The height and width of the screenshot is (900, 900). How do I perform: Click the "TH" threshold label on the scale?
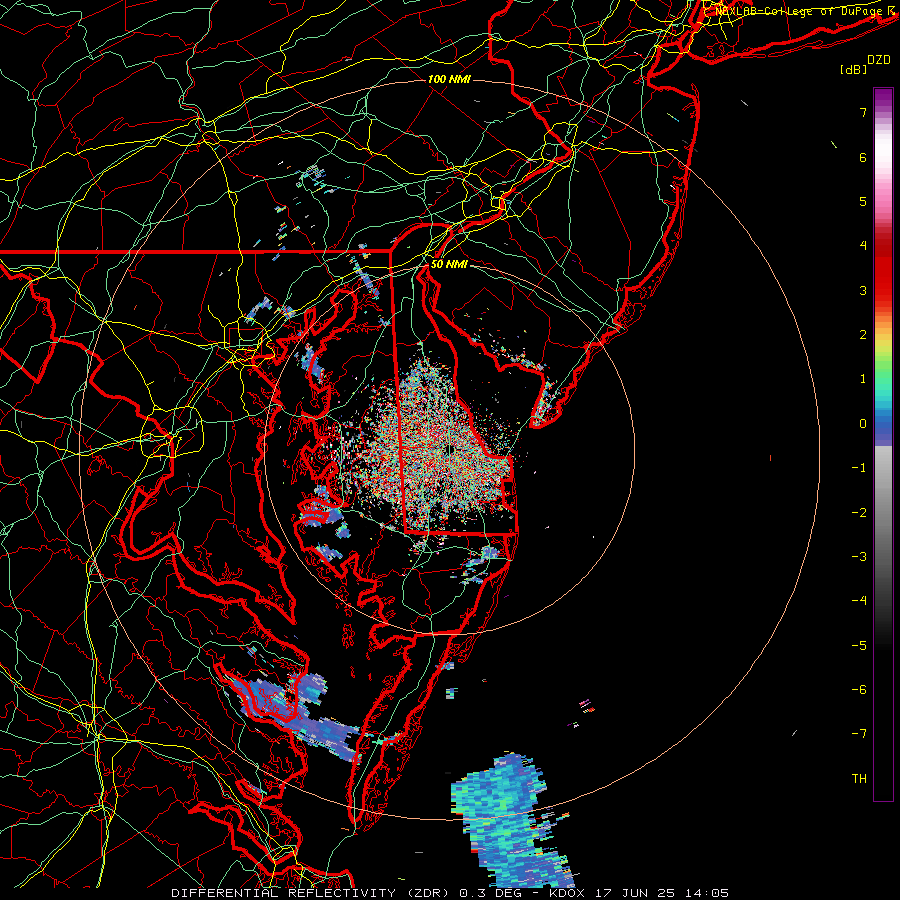pos(859,779)
